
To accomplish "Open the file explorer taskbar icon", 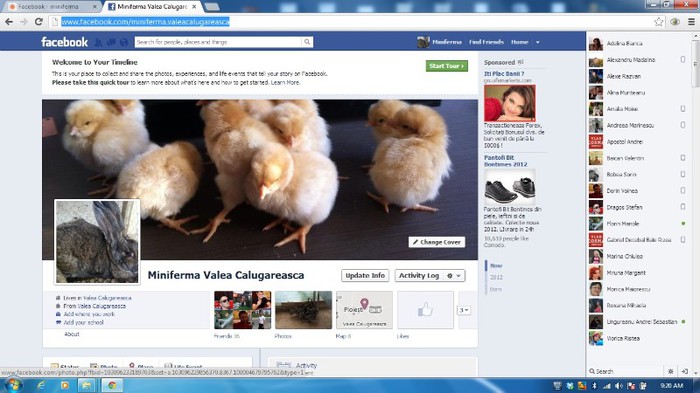I will (87, 385).
